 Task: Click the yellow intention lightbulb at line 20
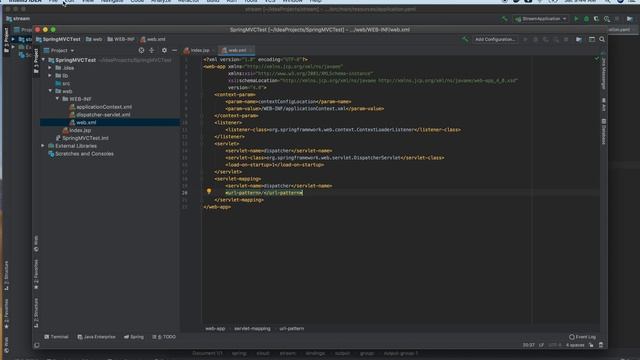209,191
